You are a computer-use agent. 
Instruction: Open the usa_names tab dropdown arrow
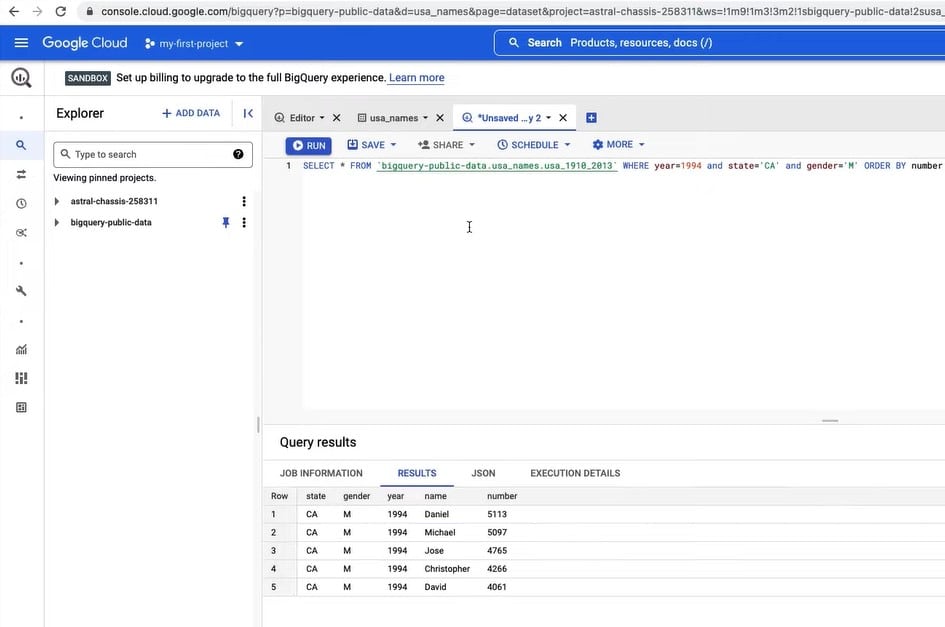click(425, 118)
